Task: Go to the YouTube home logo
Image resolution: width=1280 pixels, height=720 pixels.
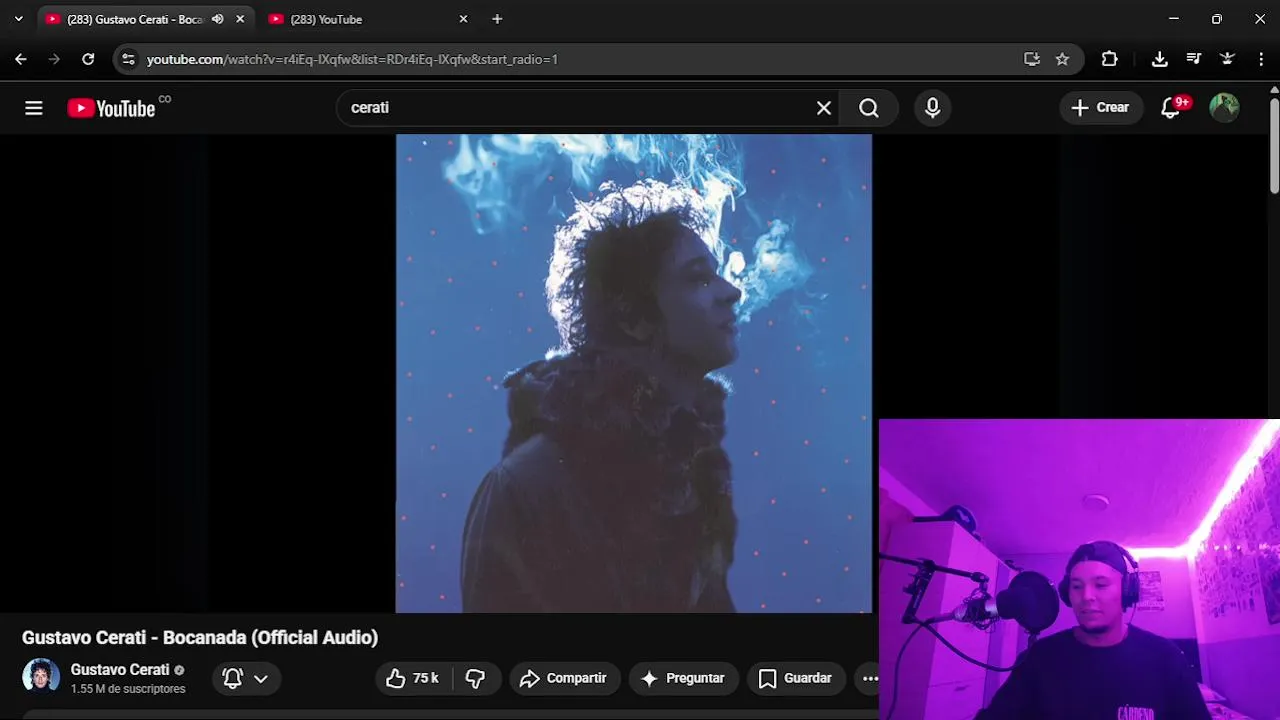Action: [111, 108]
